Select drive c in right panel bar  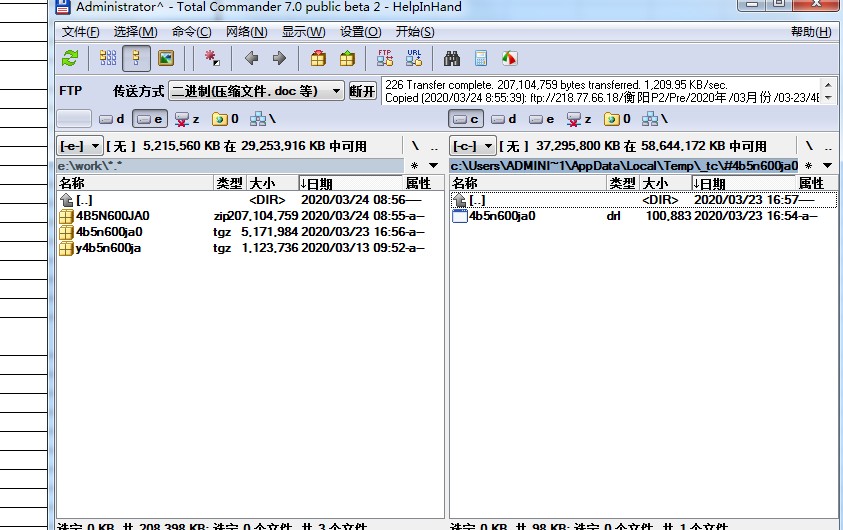(466, 119)
